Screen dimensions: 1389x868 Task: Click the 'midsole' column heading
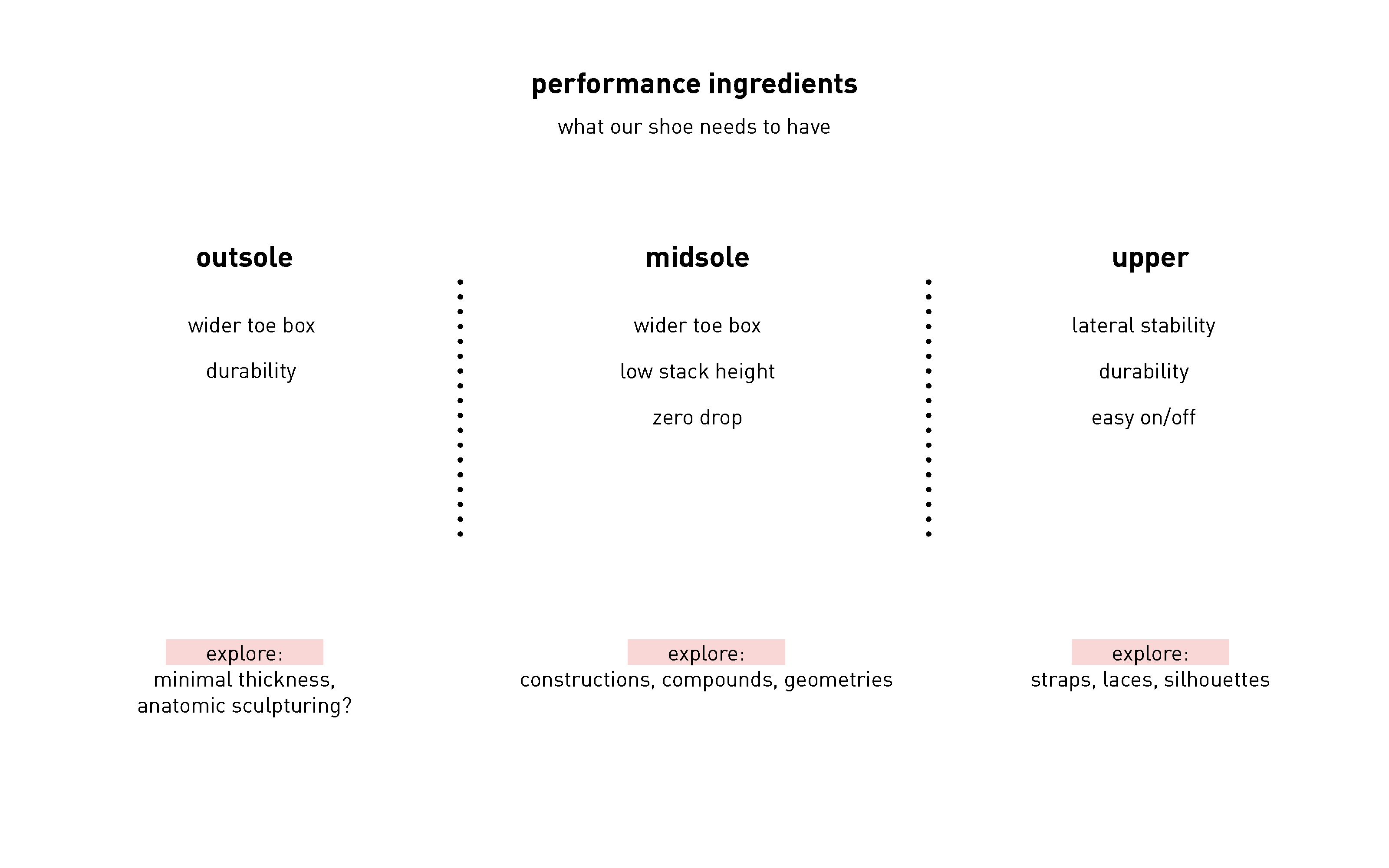click(x=698, y=257)
